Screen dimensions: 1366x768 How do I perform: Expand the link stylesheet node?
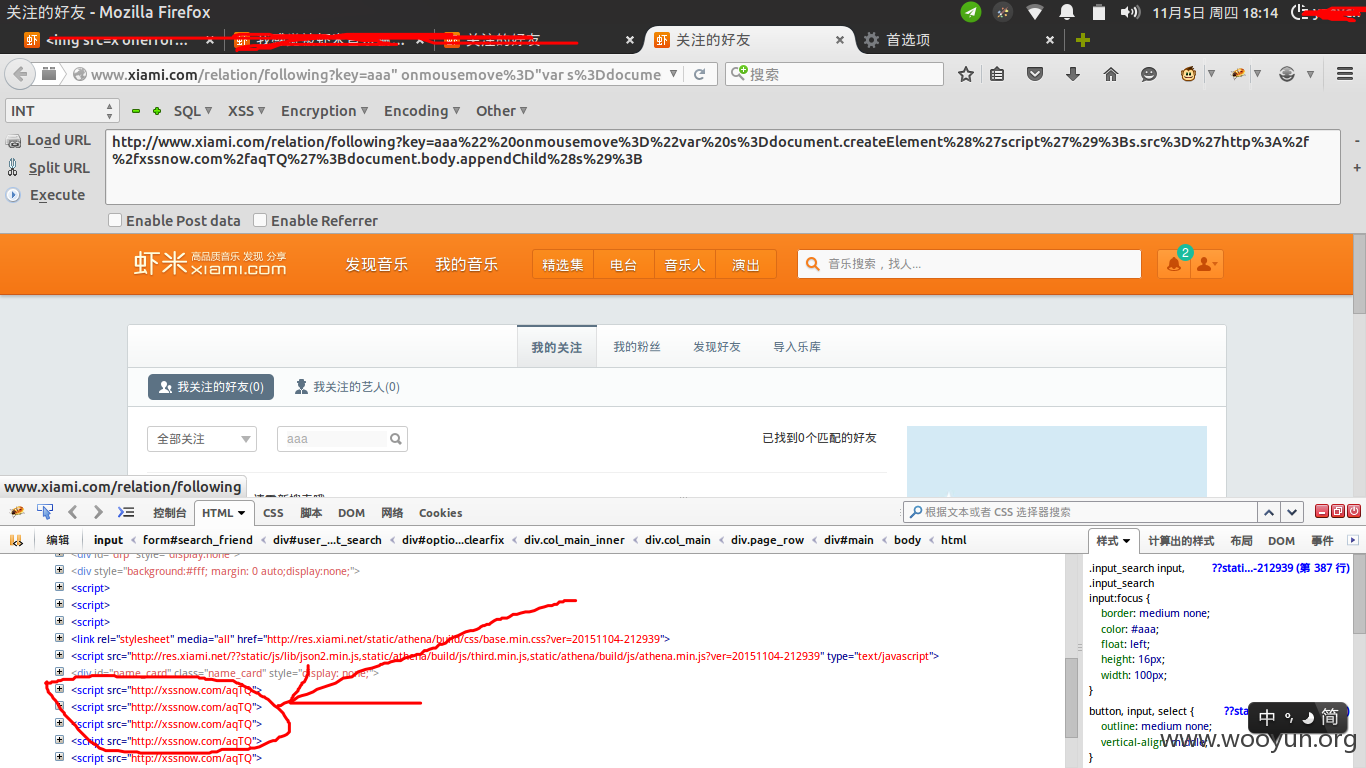(59, 638)
